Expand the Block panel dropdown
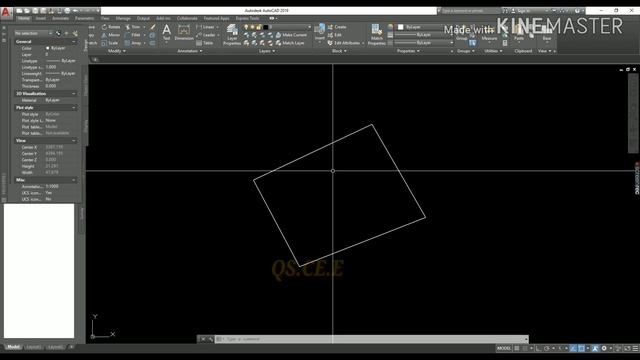The width and height of the screenshot is (640, 360). pyautogui.click(x=339, y=51)
